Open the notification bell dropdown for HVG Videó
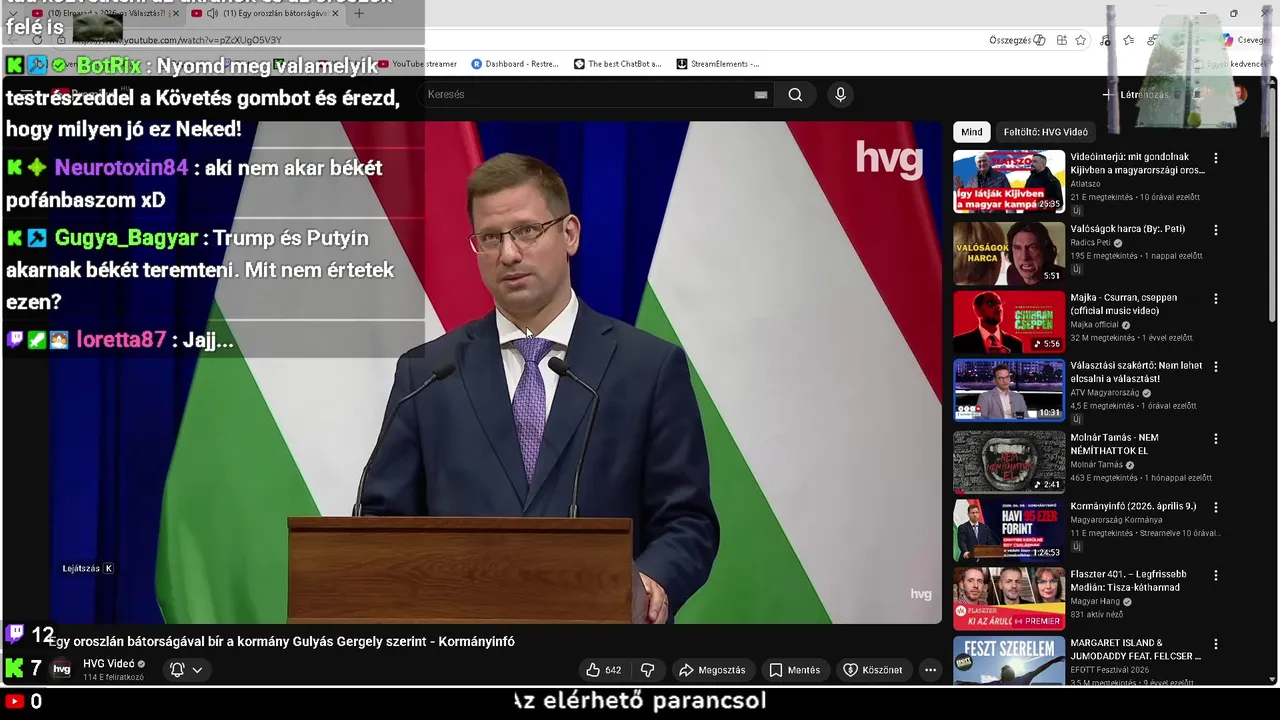Viewport: 1280px width, 720px height. pos(186,670)
